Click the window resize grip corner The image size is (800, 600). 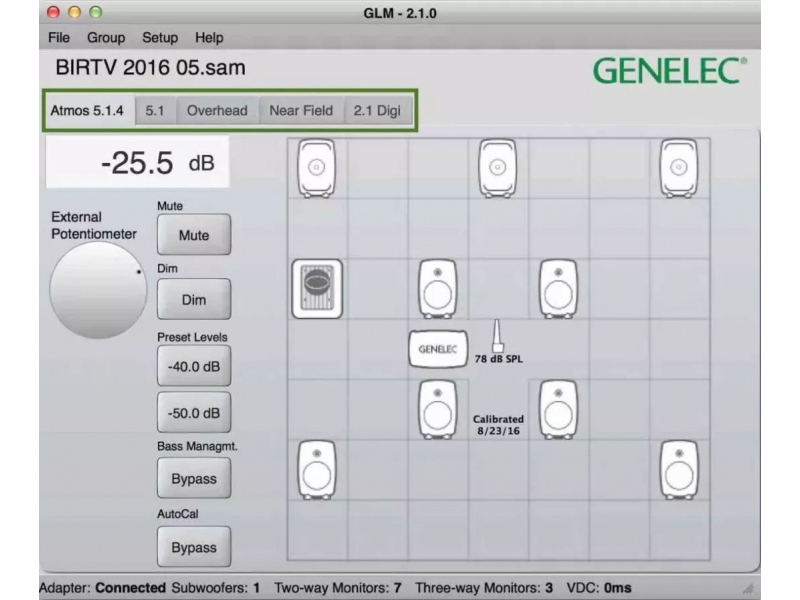[749, 589]
